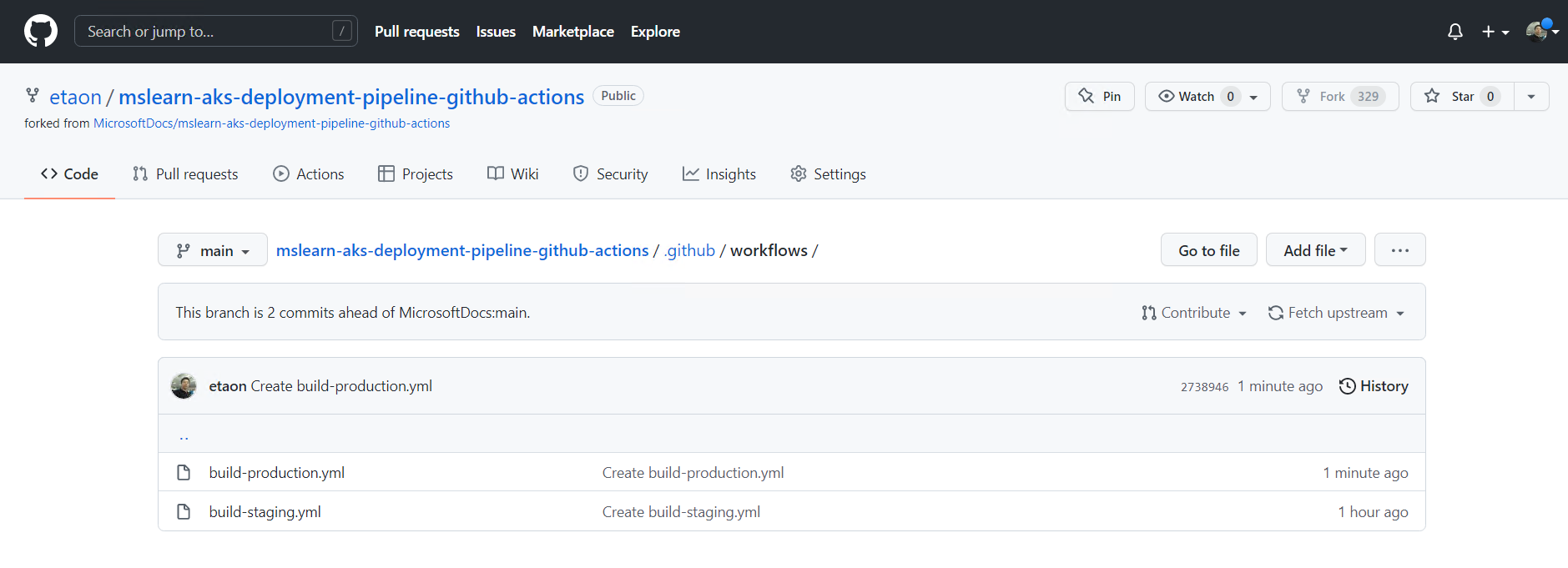
Task: Open the Create build-staging.yml commit message
Action: pyautogui.click(x=681, y=512)
